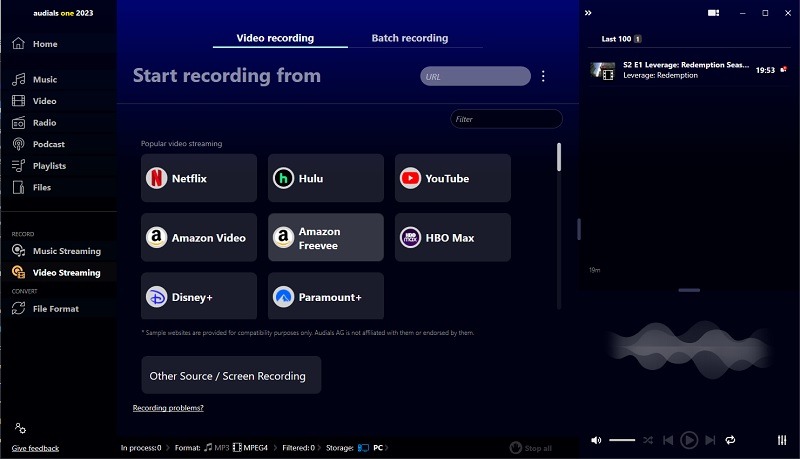The width and height of the screenshot is (800, 459).
Task: Select the Leverage: Redemption recording thumbnail
Action: (x=603, y=71)
